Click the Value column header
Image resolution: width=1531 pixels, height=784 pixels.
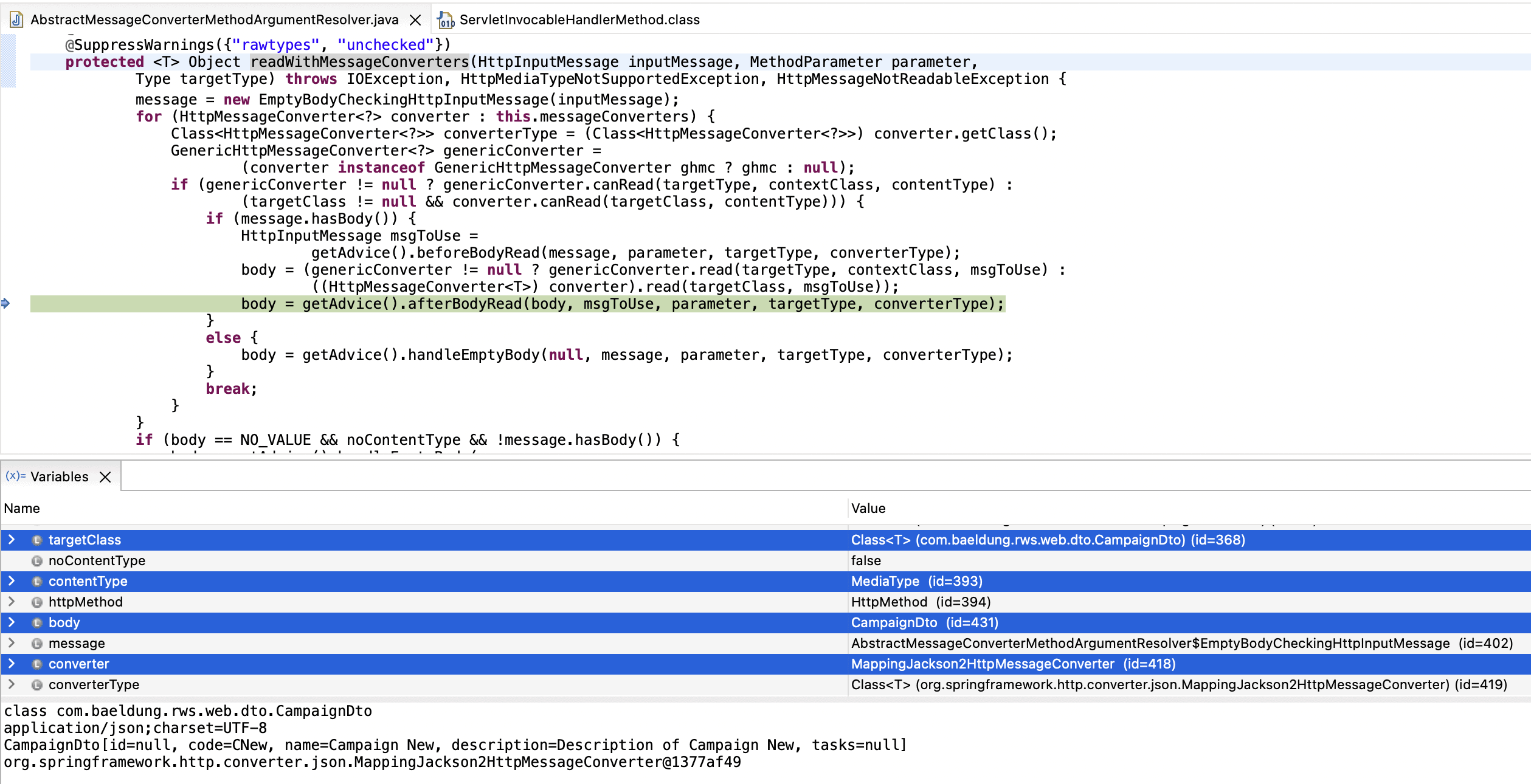[x=868, y=508]
